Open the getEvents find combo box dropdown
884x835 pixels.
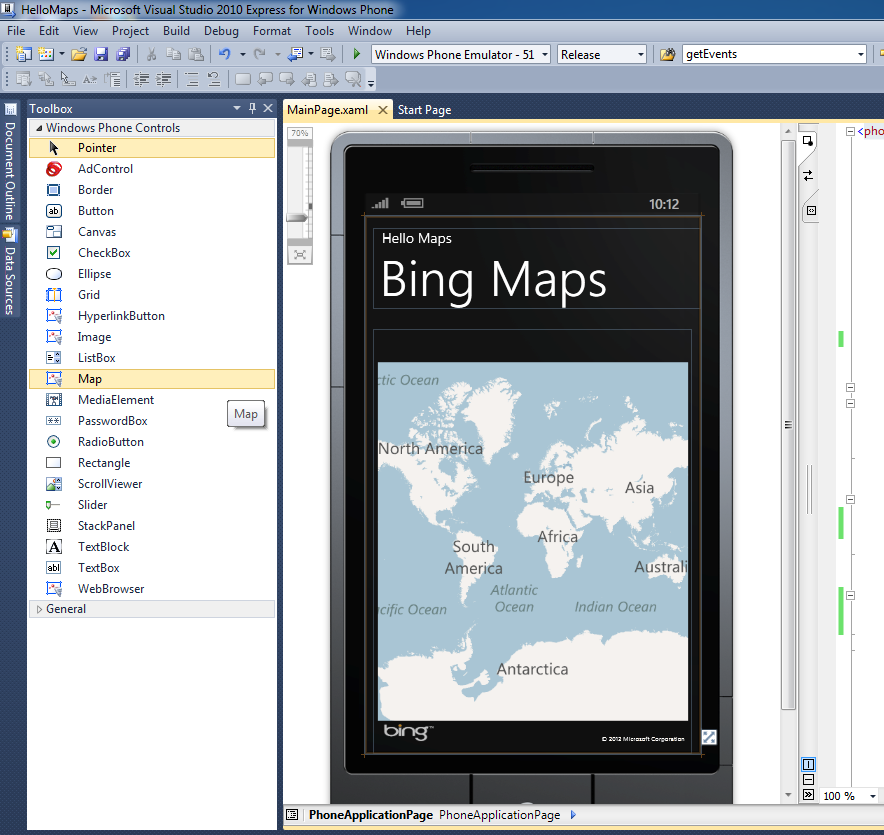coord(860,55)
